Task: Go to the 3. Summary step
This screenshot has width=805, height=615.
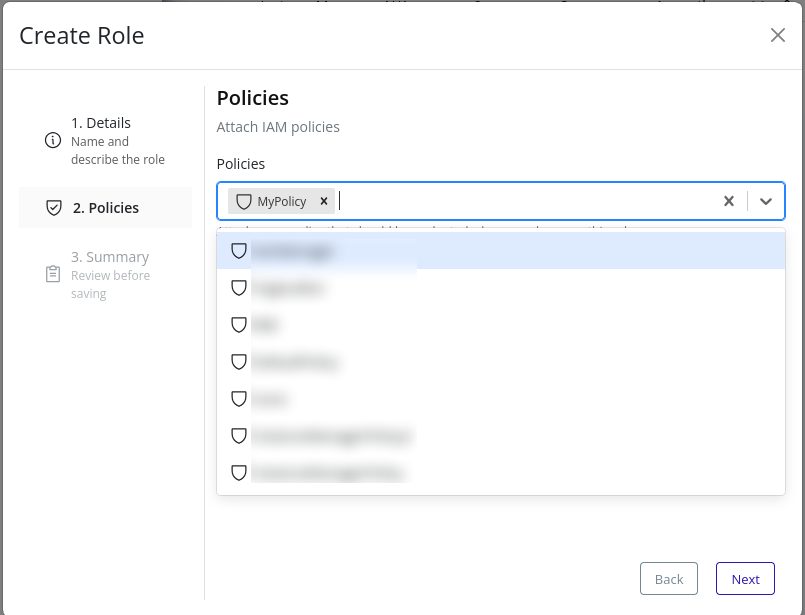Action: 110,256
